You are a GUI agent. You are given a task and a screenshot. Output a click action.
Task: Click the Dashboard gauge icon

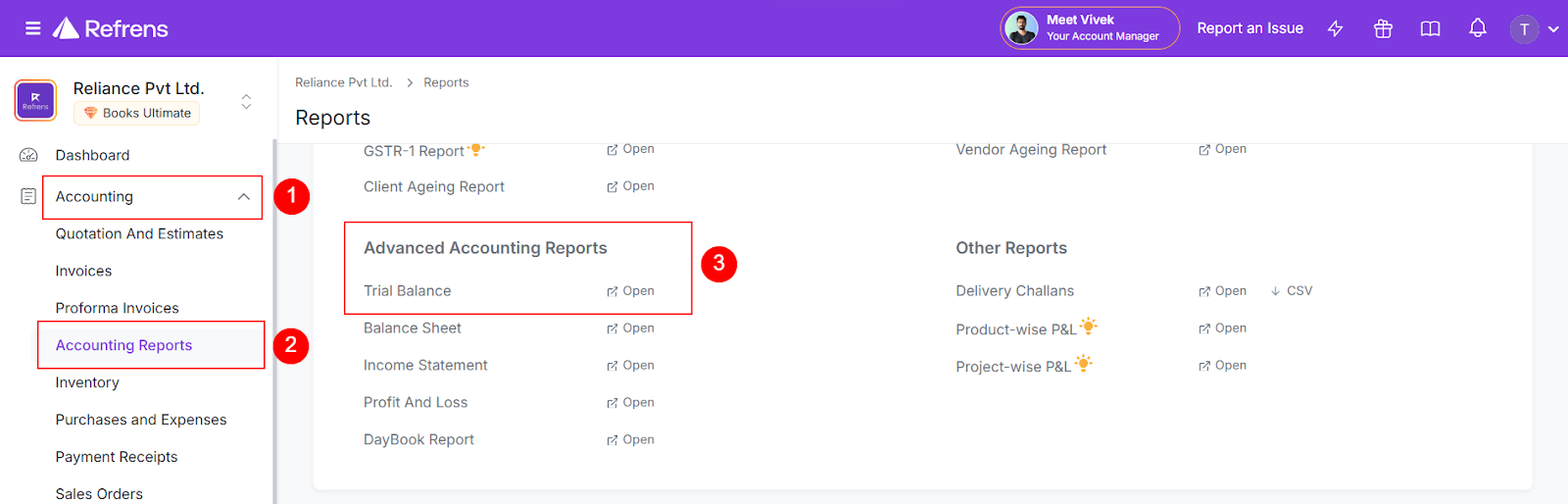coord(28,155)
